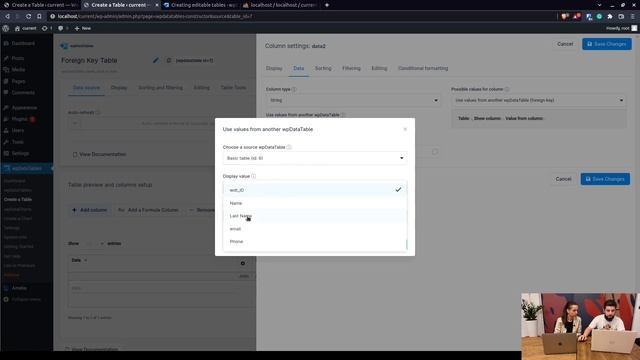The image size is (640, 360).
Task: Edit table title with pencil icon
Action: coord(156,60)
